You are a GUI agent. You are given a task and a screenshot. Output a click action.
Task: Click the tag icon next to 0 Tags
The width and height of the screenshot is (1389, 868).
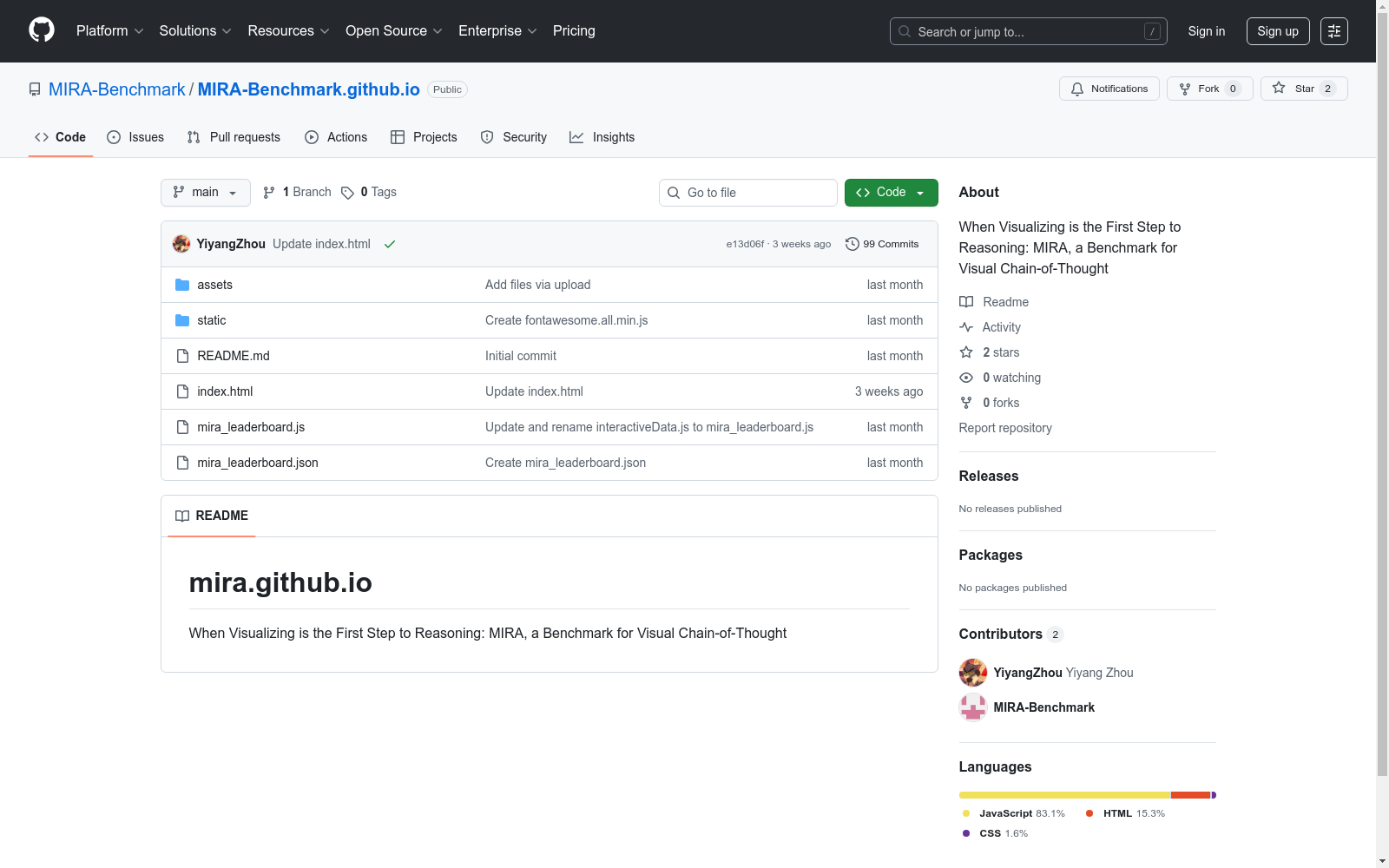click(347, 193)
